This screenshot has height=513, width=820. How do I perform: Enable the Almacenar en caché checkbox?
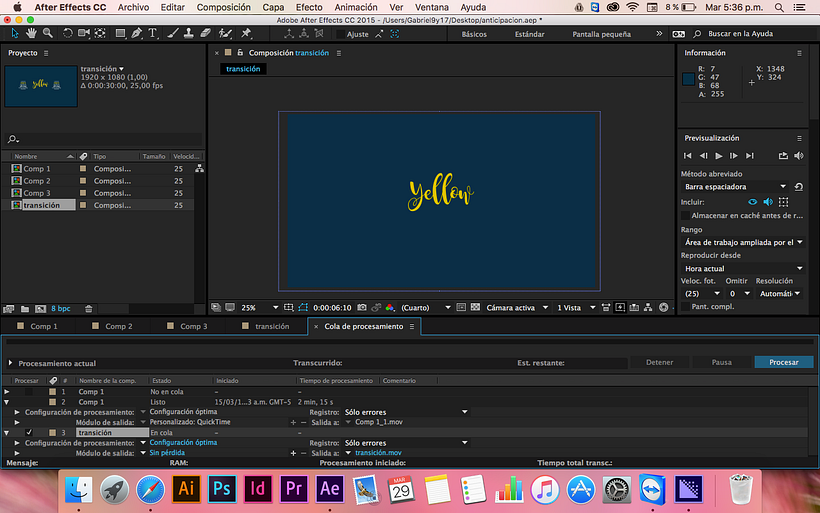click(685, 215)
